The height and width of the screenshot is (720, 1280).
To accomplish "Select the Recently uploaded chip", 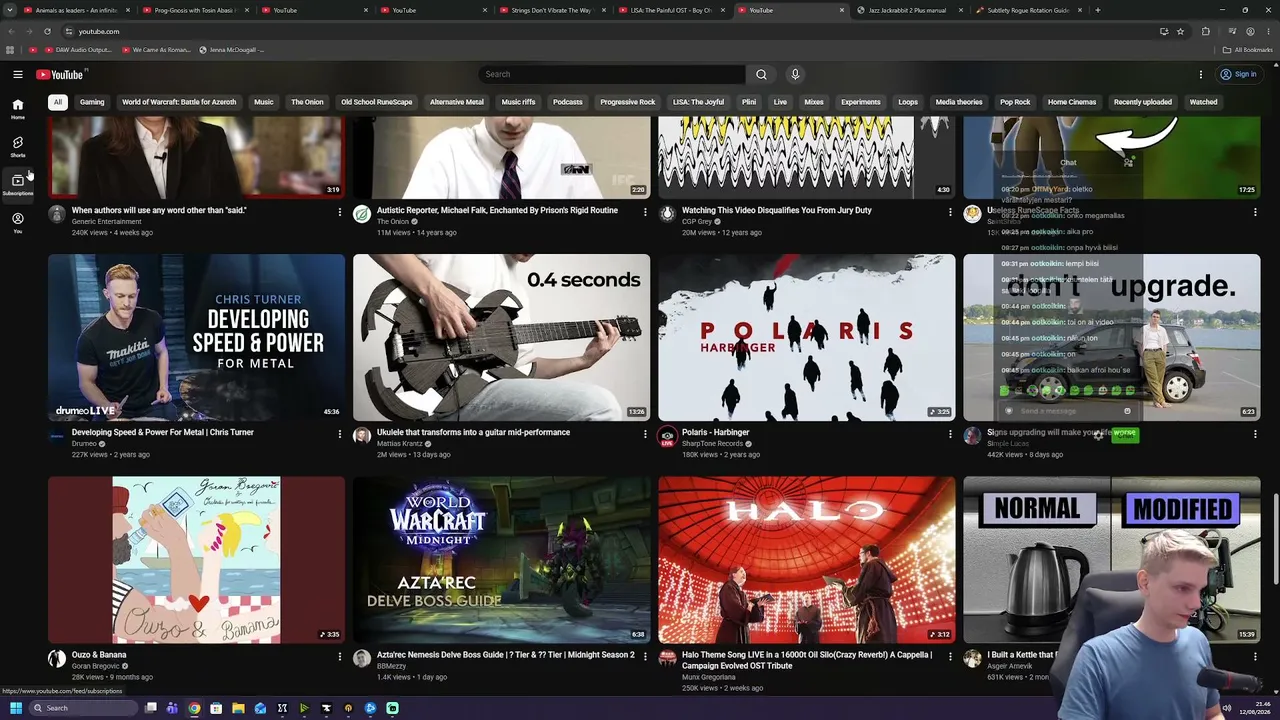I will (1143, 102).
